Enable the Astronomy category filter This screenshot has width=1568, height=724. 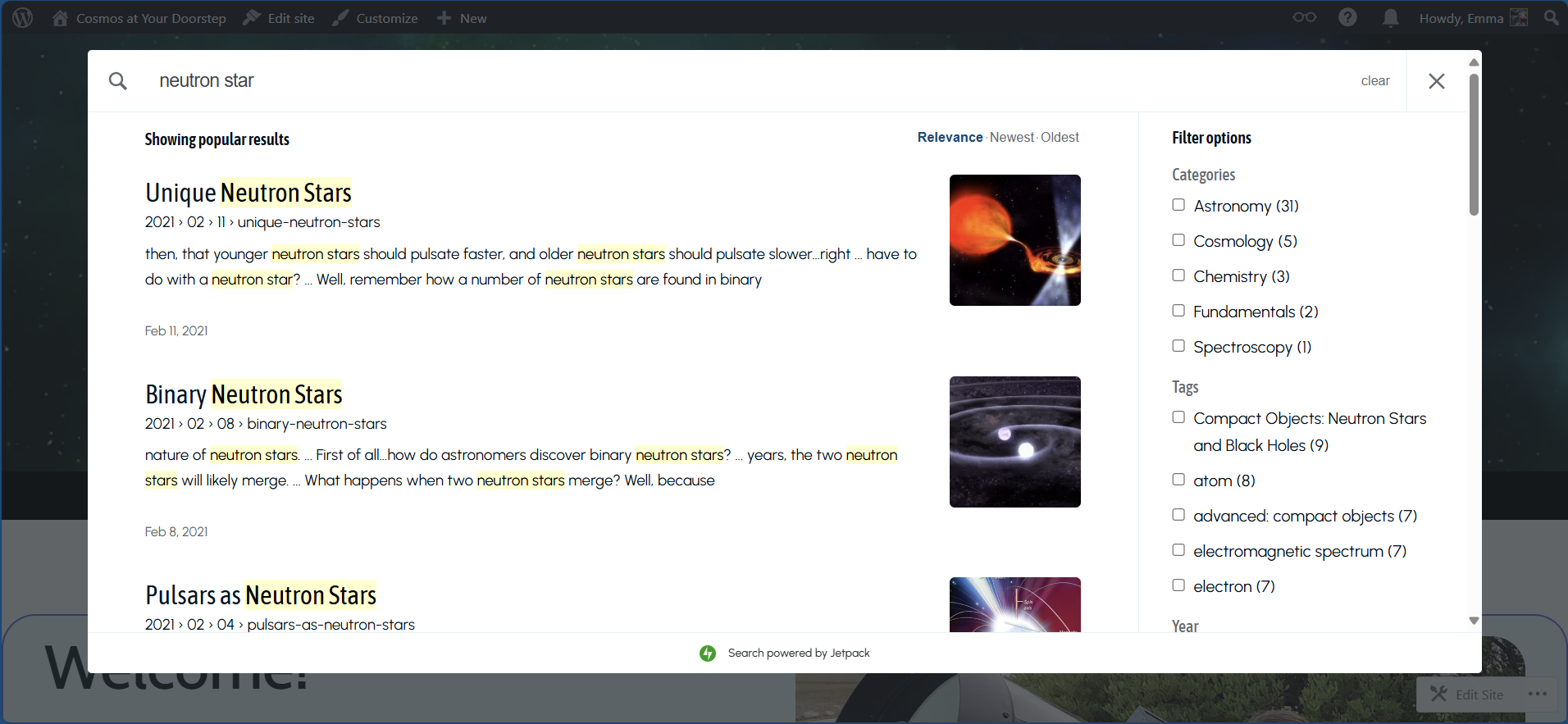pos(1178,205)
